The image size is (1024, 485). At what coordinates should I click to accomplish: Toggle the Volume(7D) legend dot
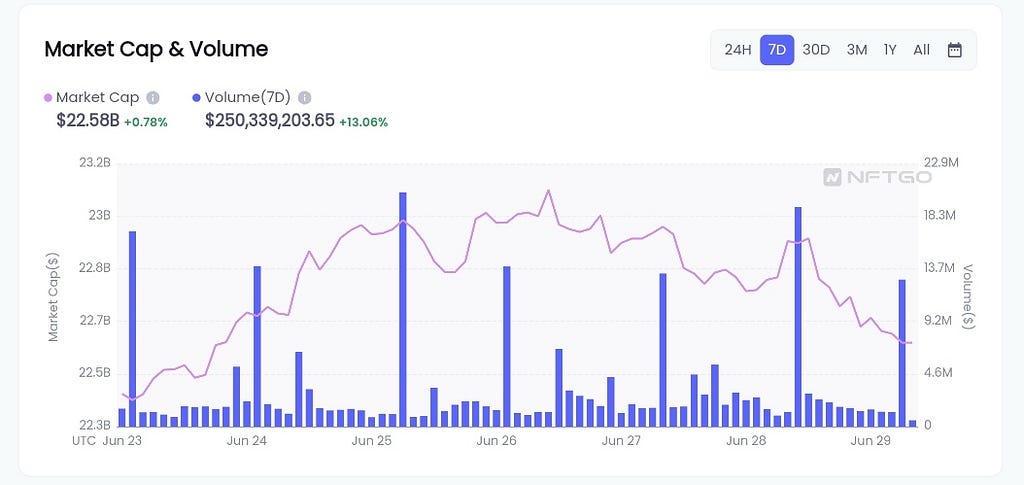197,98
